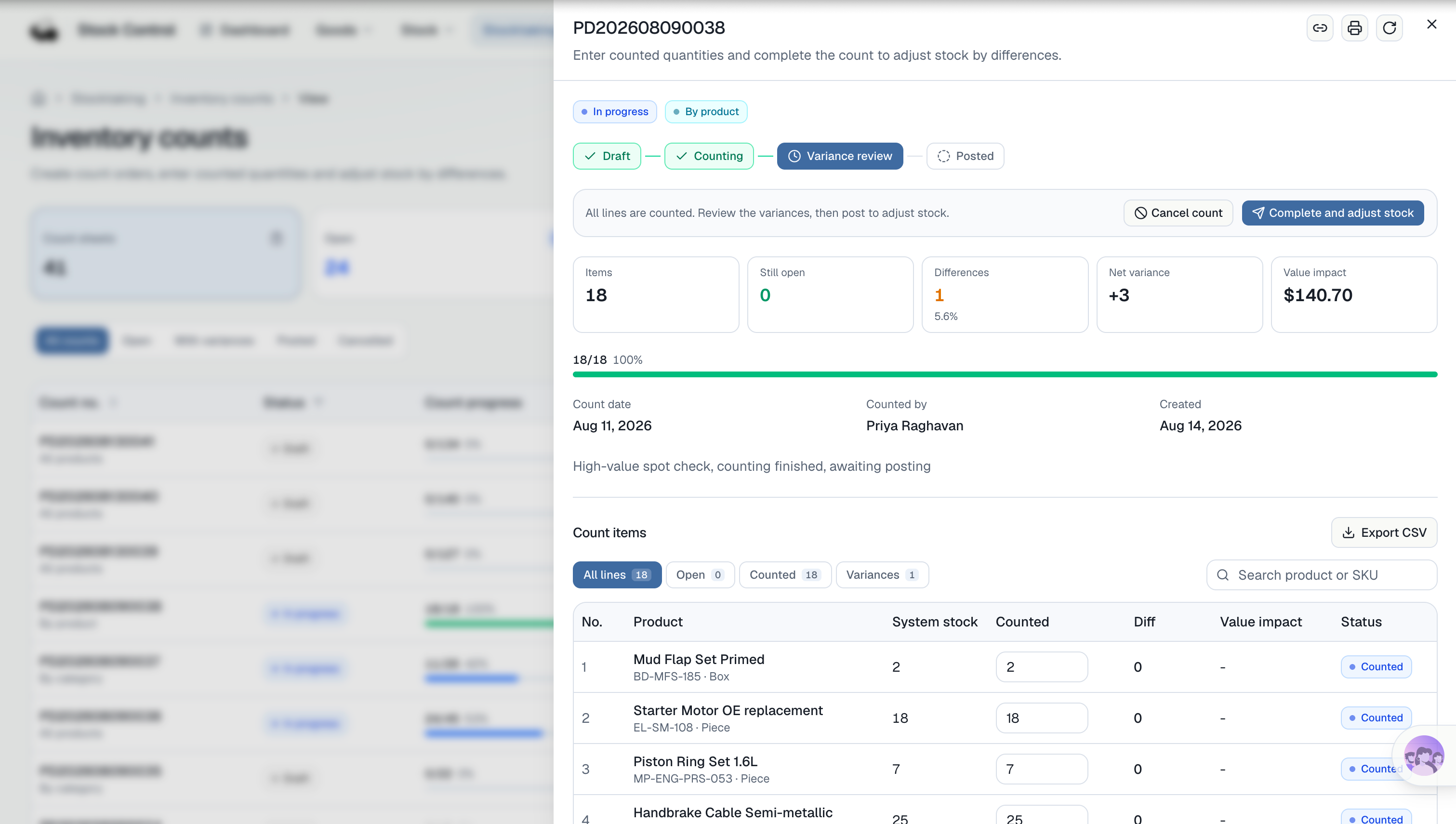Select the Differences summary card
The width and height of the screenshot is (1456, 824).
click(1005, 295)
